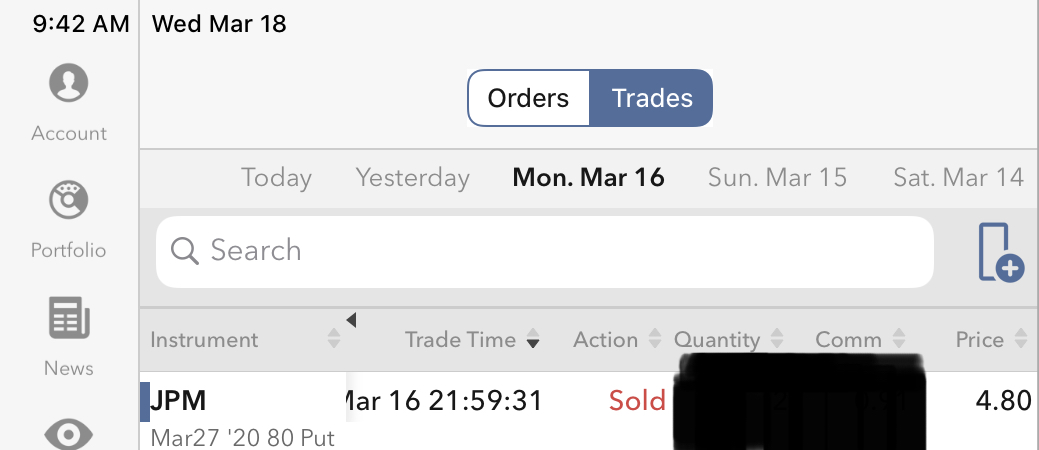Screen dimensions: 1039x450
Task: Select the Sun. Mar 15 tab
Action: click(x=777, y=178)
